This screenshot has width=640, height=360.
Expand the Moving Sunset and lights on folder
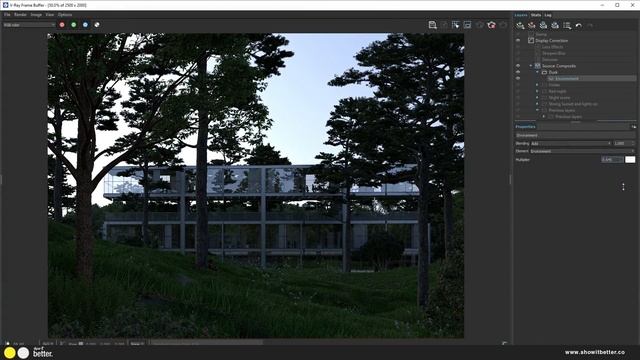(x=538, y=104)
